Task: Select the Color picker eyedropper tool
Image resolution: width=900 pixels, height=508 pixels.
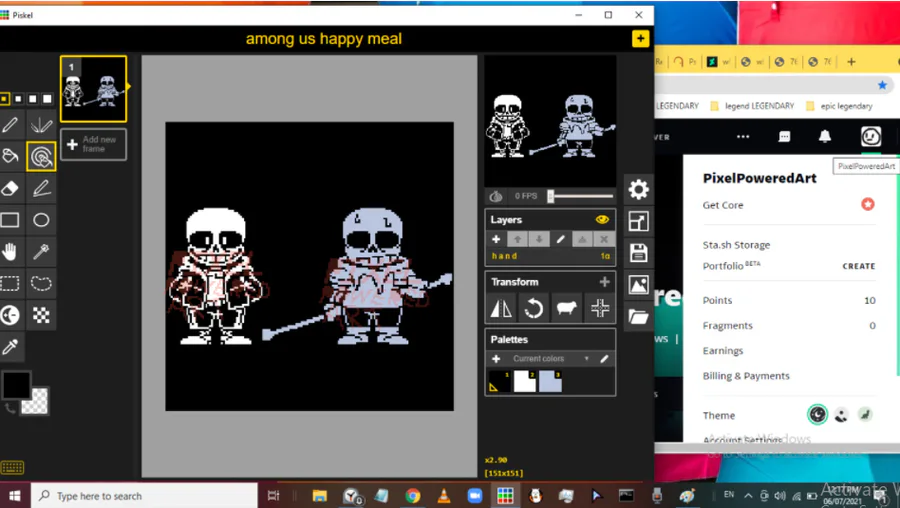Action: click(10, 347)
